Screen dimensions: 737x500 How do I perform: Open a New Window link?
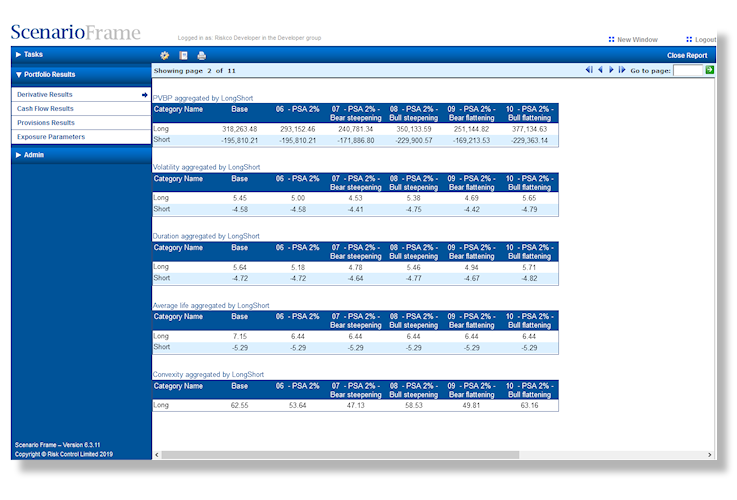(x=637, y=39)
